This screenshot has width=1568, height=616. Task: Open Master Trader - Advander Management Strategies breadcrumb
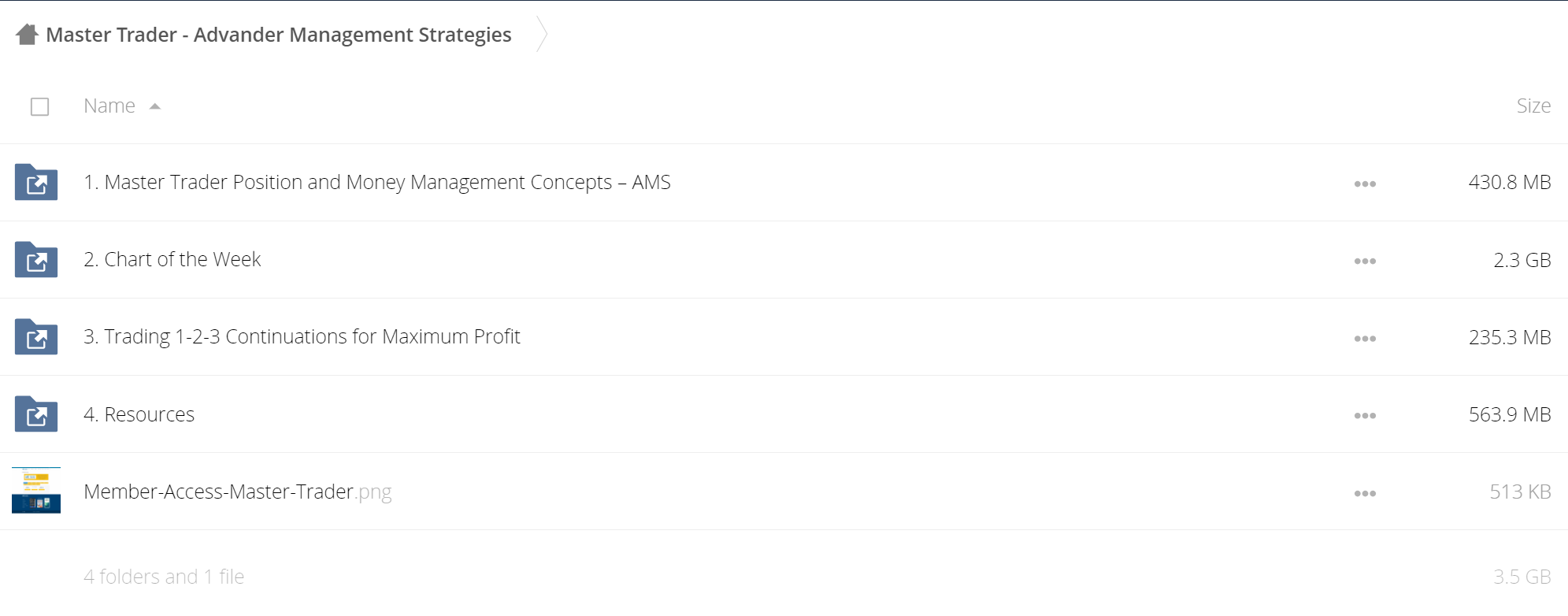point(279,35)
